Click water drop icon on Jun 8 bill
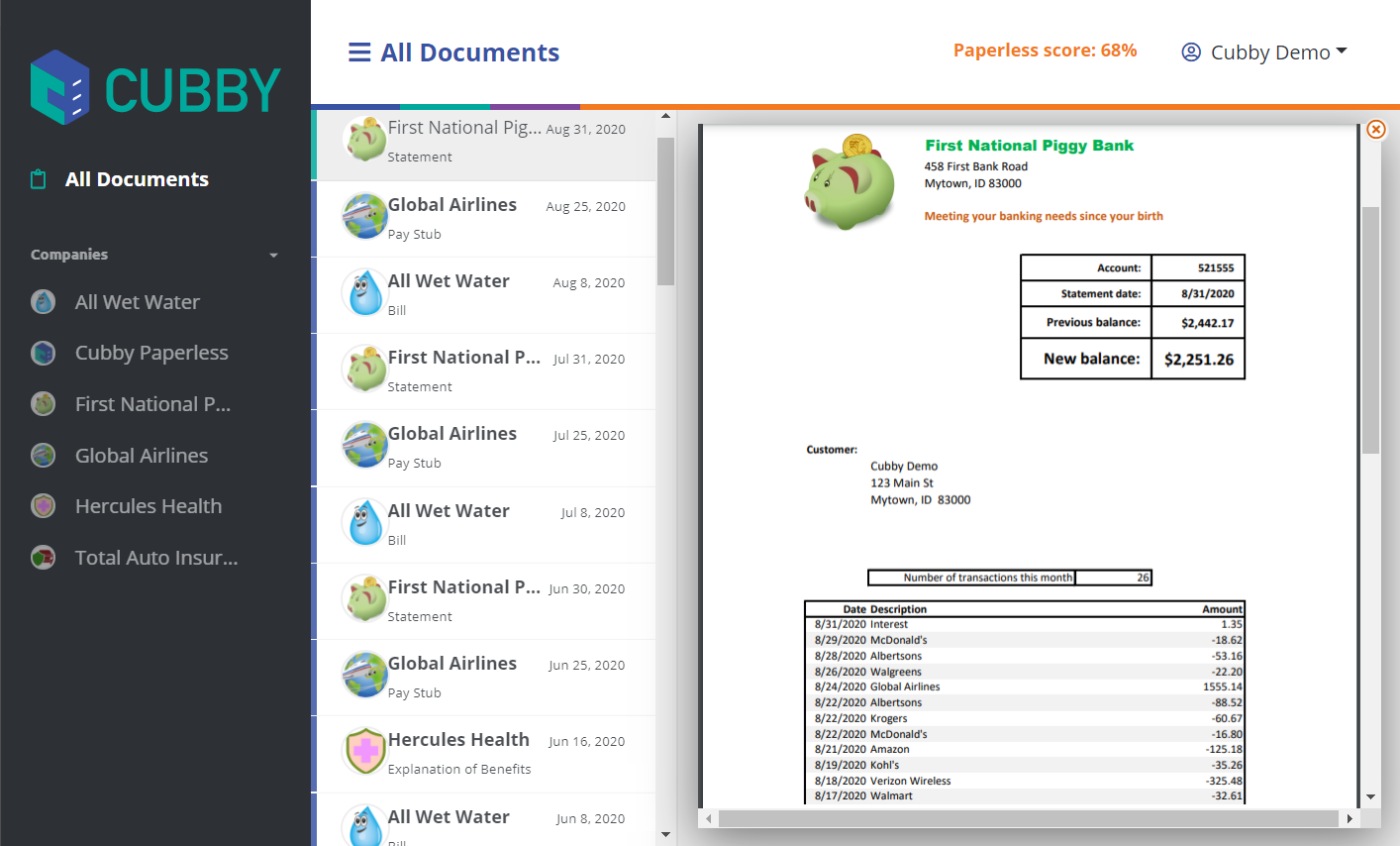Screen dimensions: 1400x846 [x=364, y=827]
